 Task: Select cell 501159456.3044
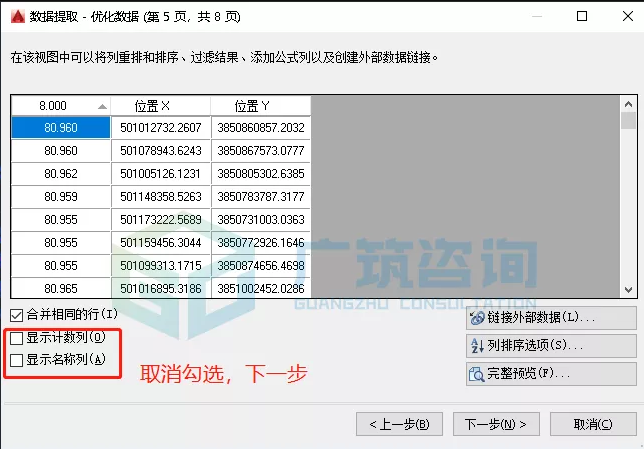point(161,242)
